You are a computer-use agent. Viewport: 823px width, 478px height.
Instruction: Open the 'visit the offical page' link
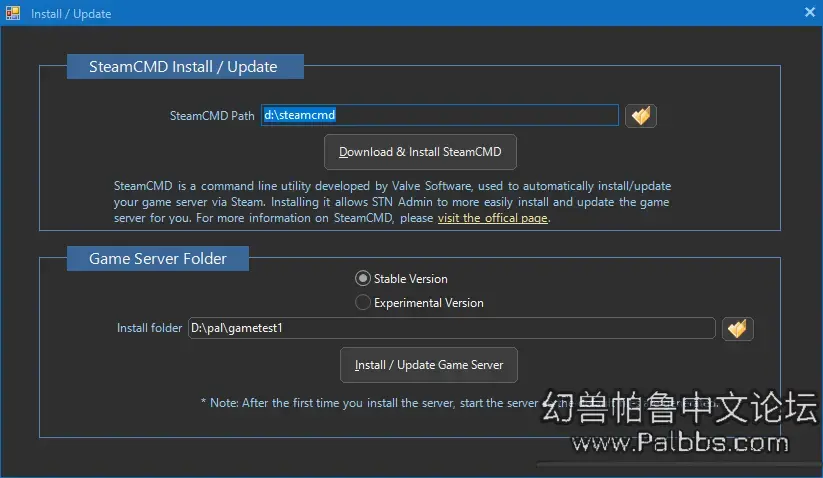tap(492, 218)
